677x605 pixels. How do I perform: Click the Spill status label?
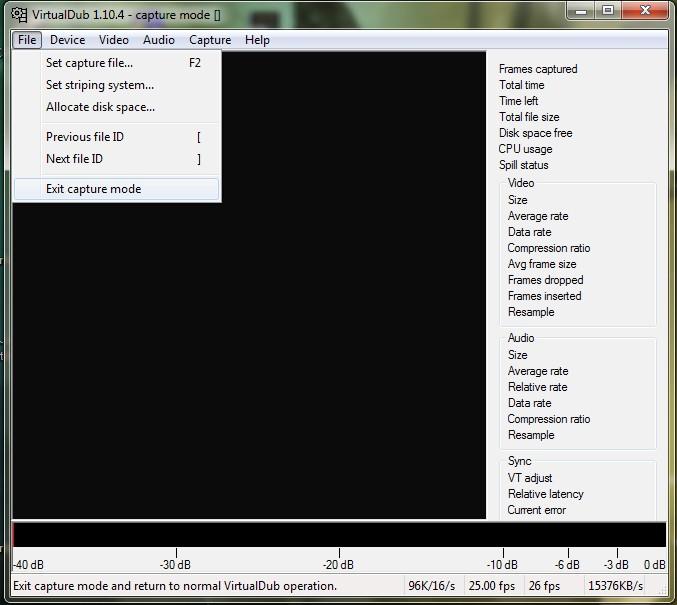[524, 165]
